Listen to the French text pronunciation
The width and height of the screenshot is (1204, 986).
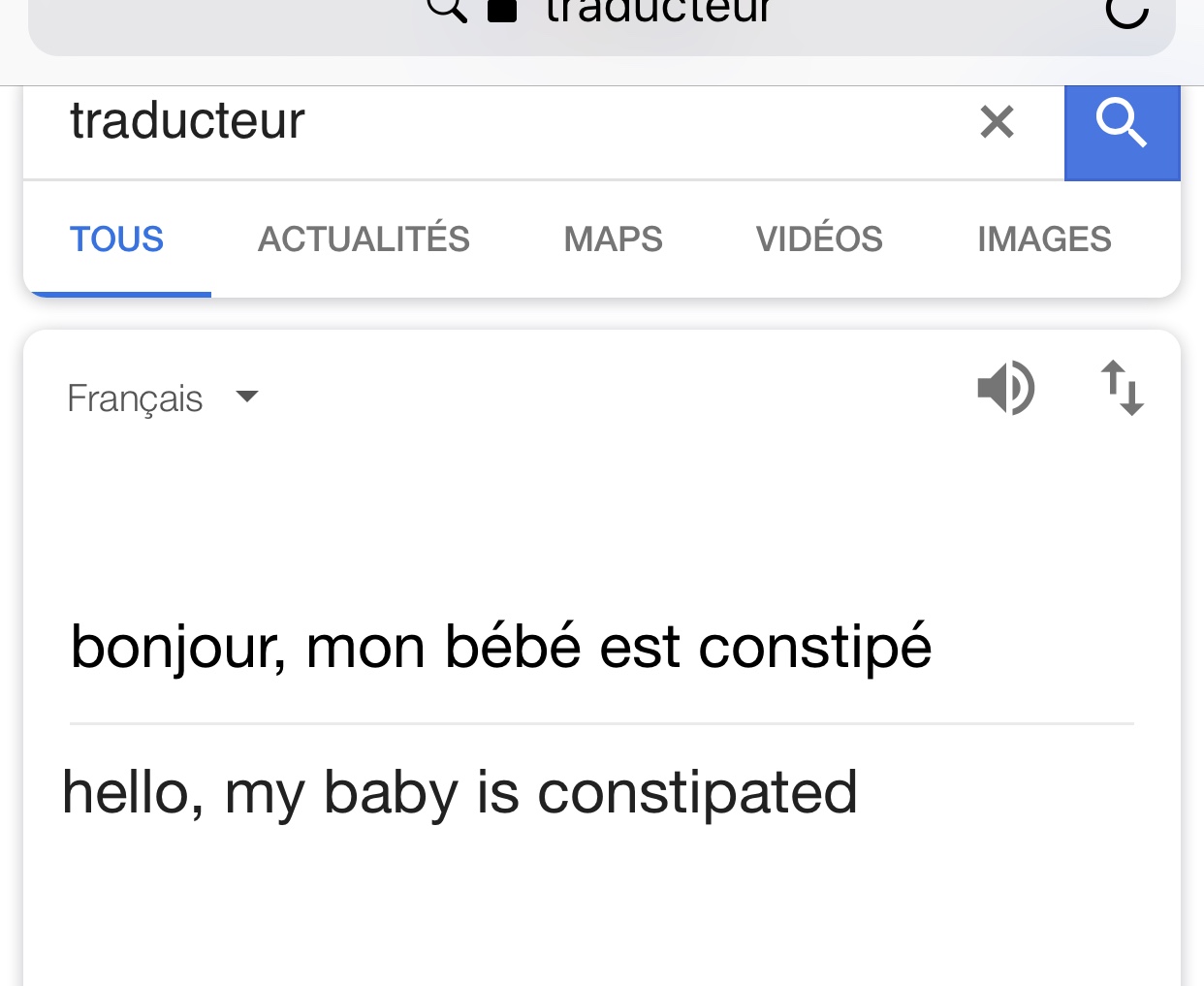[x=1005, y=388]
